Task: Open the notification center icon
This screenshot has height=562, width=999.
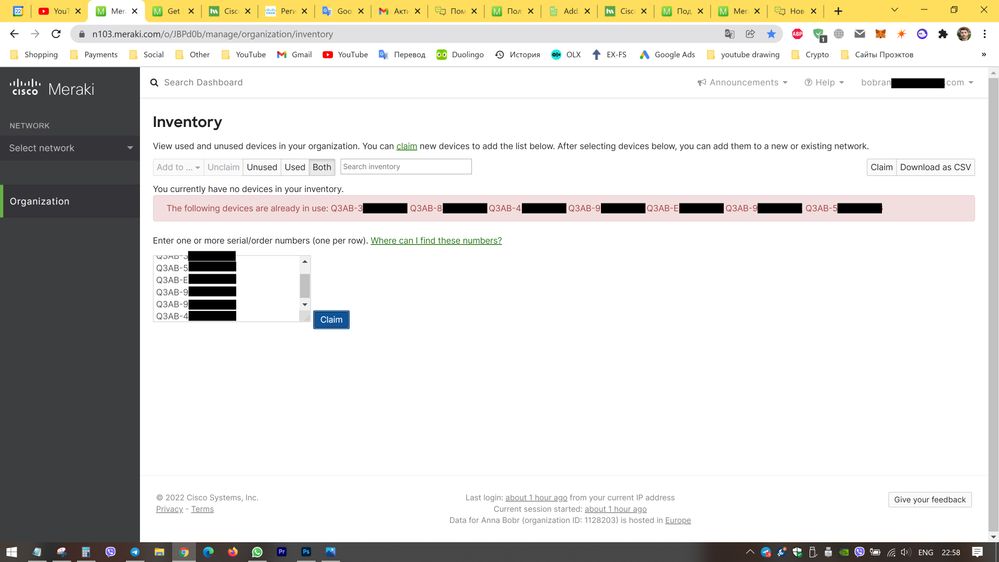Action: (977, 552)
